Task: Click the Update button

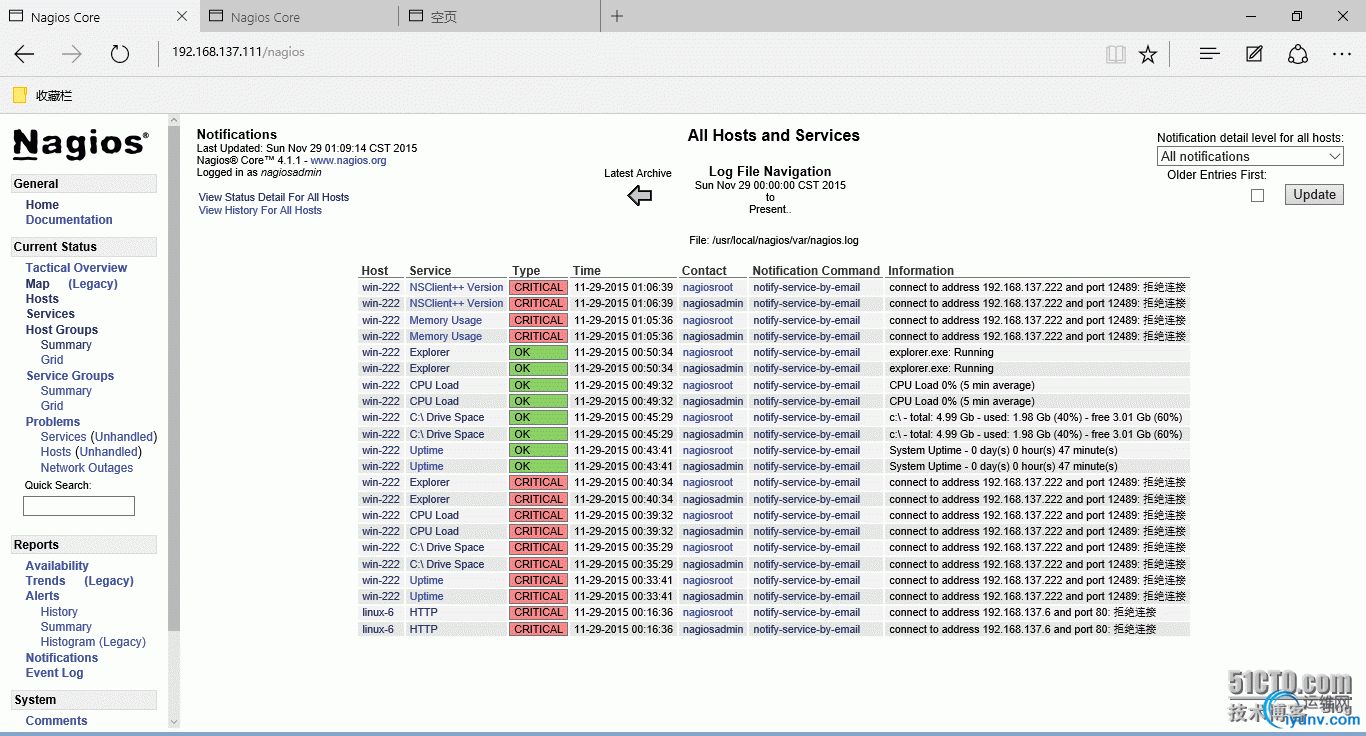Action: 1314,194
